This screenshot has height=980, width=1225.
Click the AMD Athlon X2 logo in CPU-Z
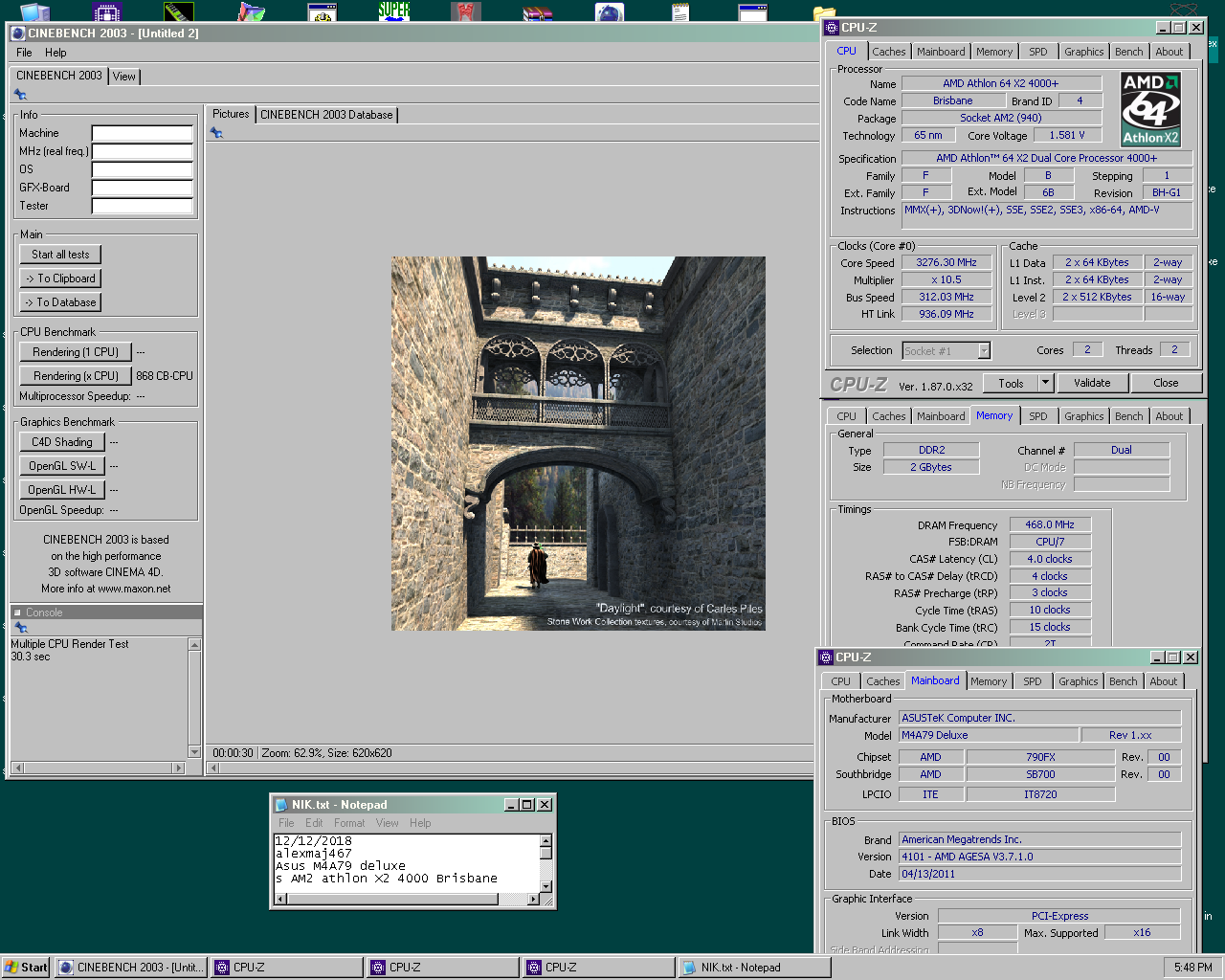[x=1150, y=109]
